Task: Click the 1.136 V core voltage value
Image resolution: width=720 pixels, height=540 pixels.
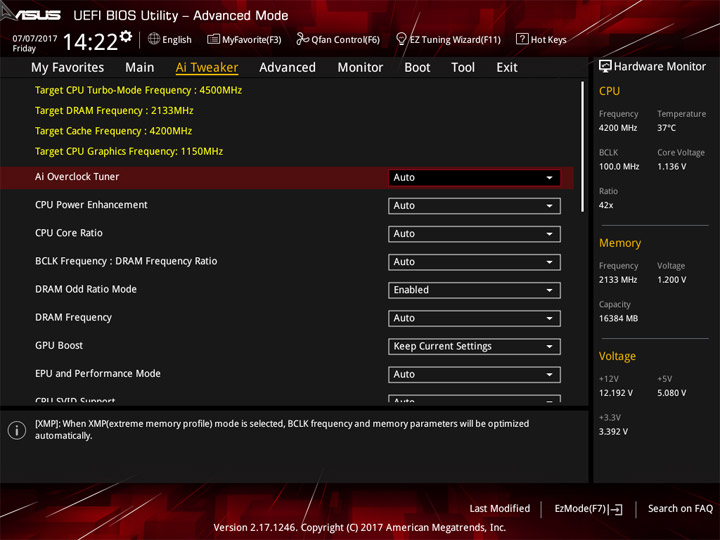Action: (x=671, y=166)
